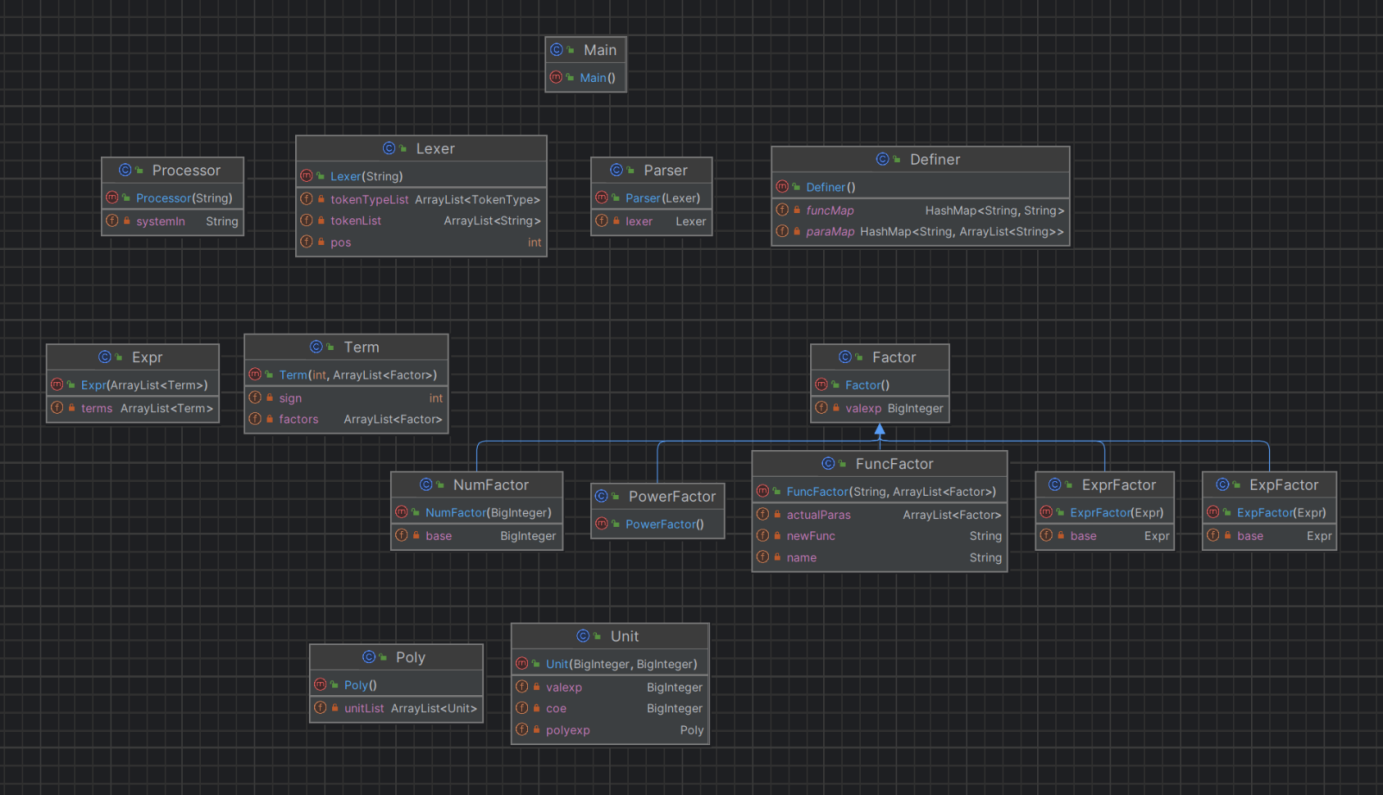
Task: Click the sign field in Term
Action: 346,398
